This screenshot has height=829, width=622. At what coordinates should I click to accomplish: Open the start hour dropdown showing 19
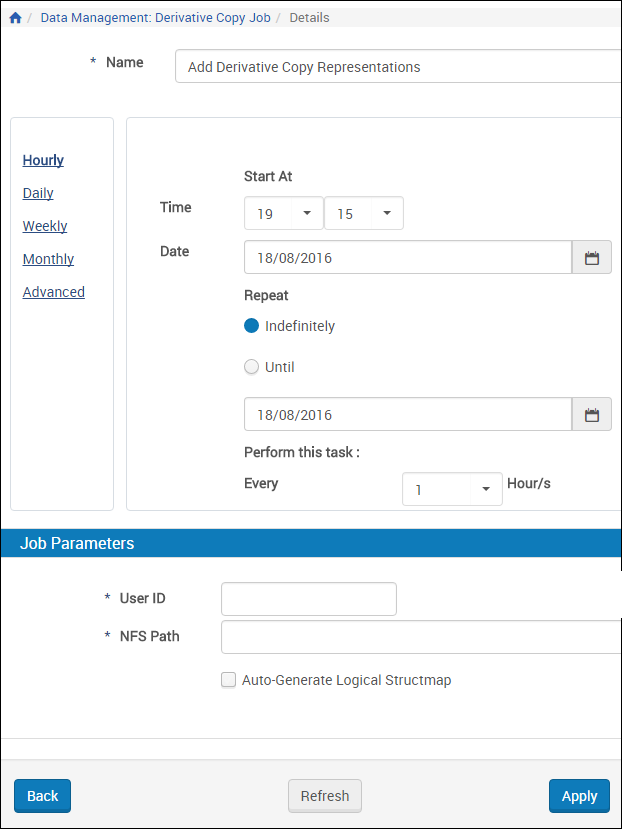[x=284, y=214]
